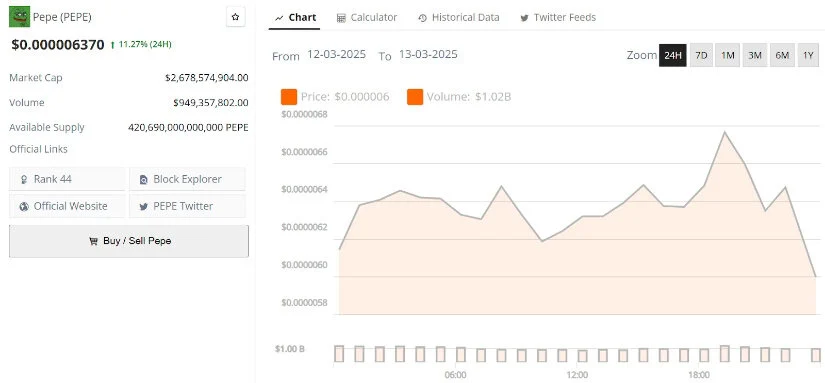Set chart zoom to 3M
The width and height of the screenshot is (825, 383).
(x=755, y=55)
